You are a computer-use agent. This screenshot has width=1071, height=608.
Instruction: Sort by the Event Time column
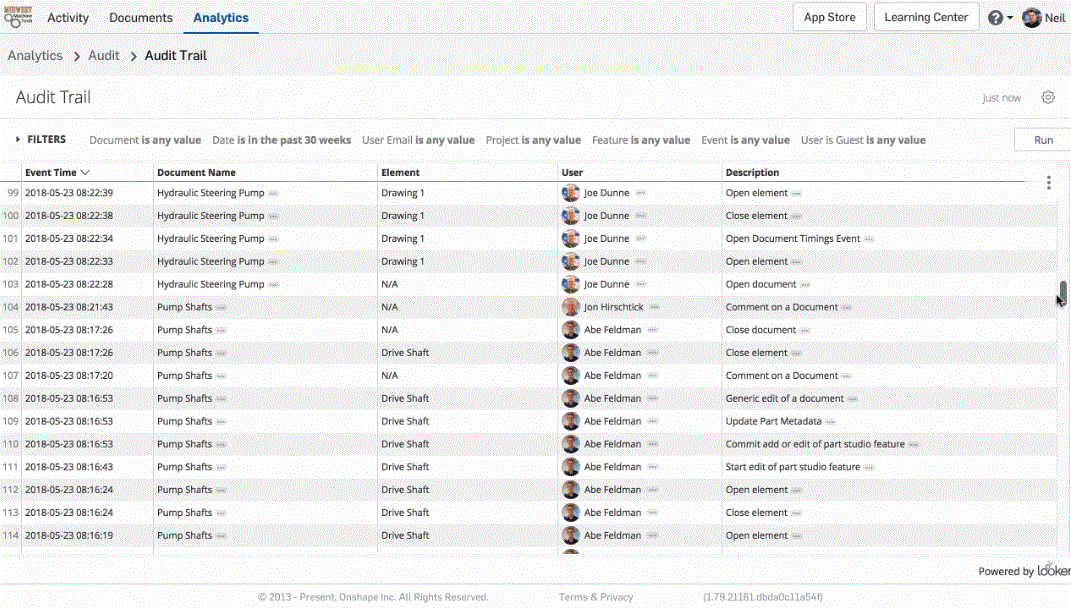point(57,173)
